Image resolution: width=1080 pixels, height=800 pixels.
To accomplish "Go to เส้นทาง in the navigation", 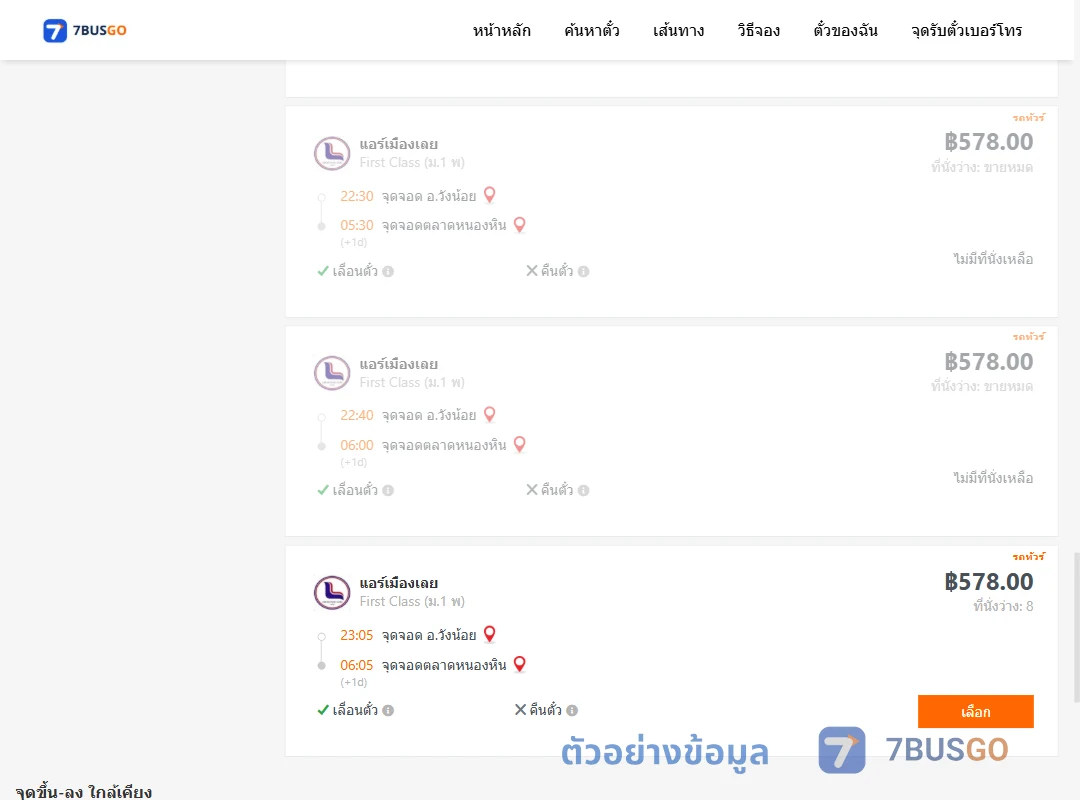I will click(678, 30).
